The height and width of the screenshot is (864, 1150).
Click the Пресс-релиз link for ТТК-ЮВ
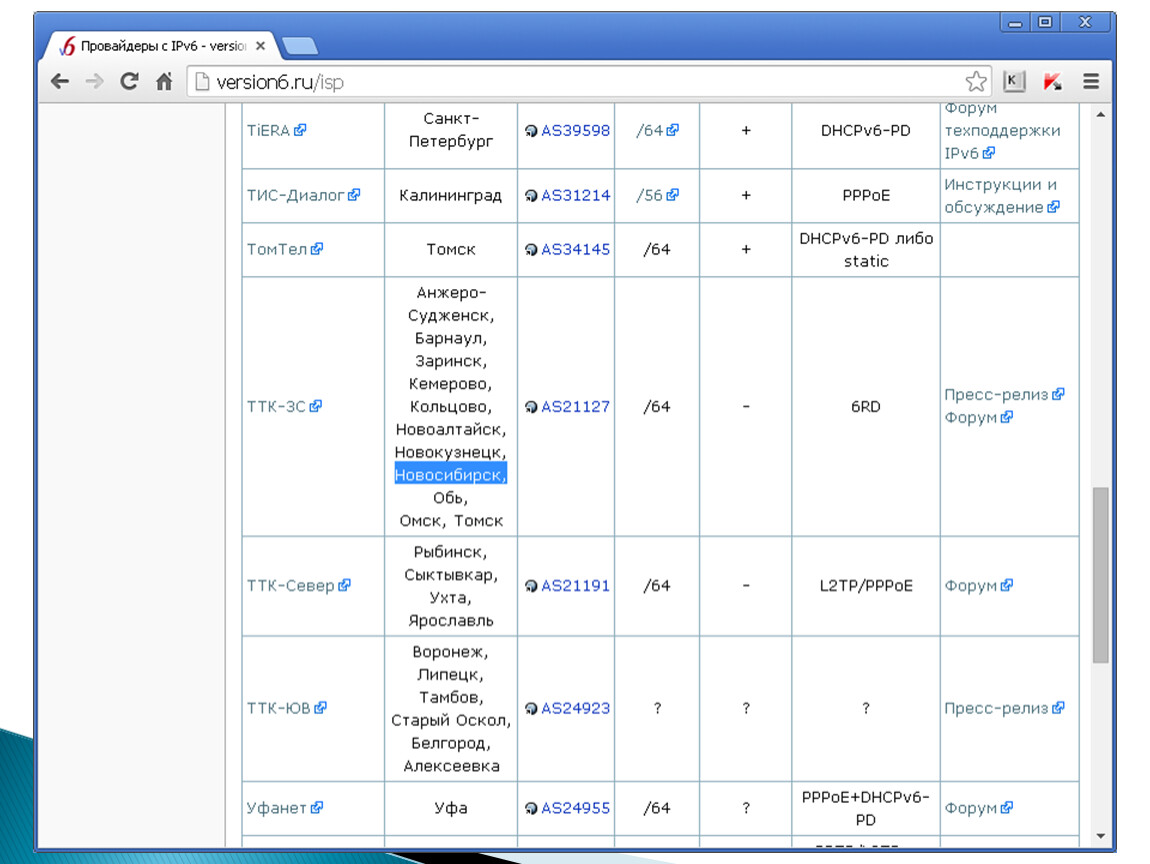[x=996, y=708]
